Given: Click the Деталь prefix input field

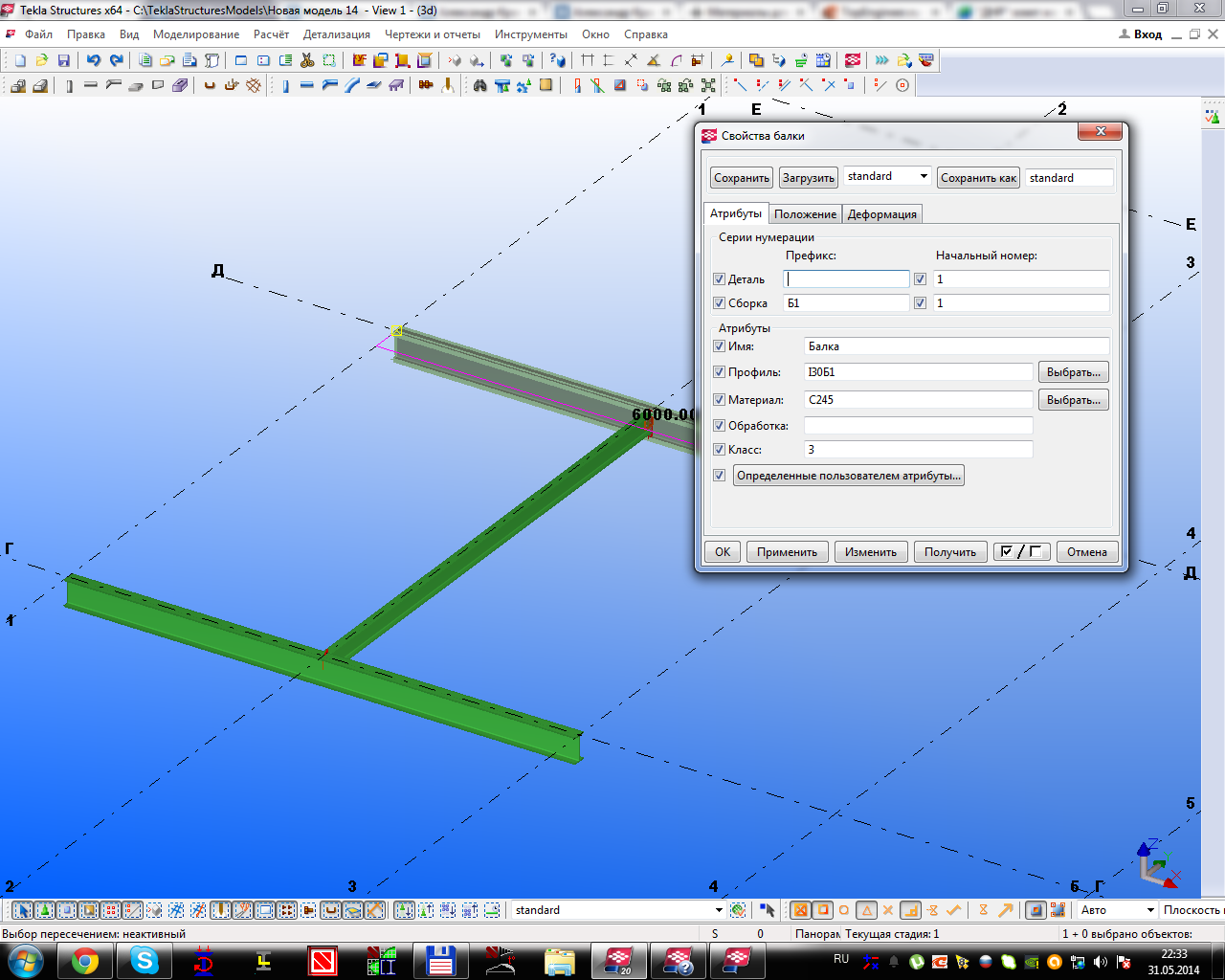Looking at the screenshot, I should pos(846,279).
